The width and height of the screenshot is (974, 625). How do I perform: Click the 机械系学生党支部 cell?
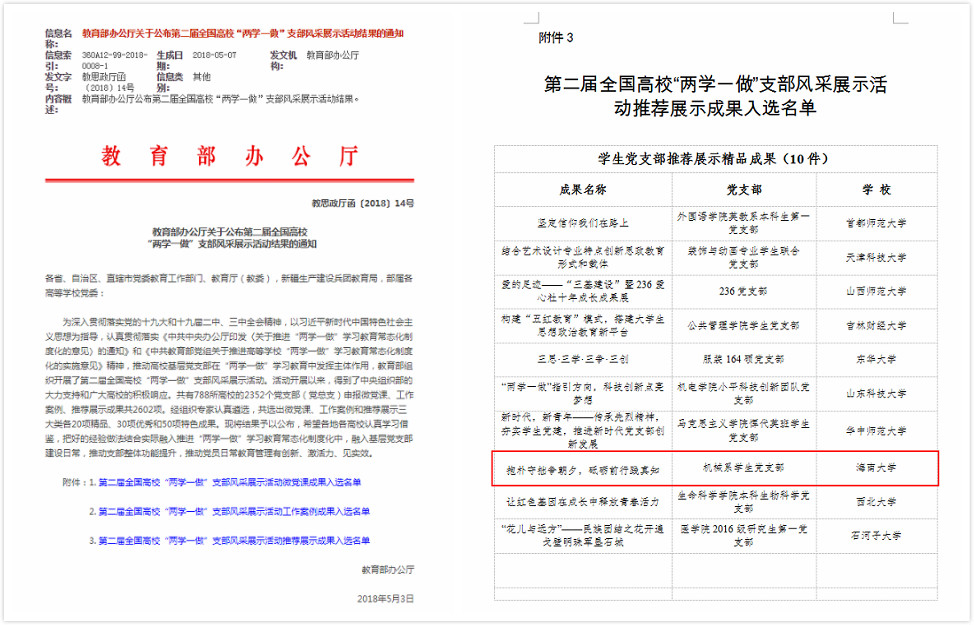click(743, 467)
